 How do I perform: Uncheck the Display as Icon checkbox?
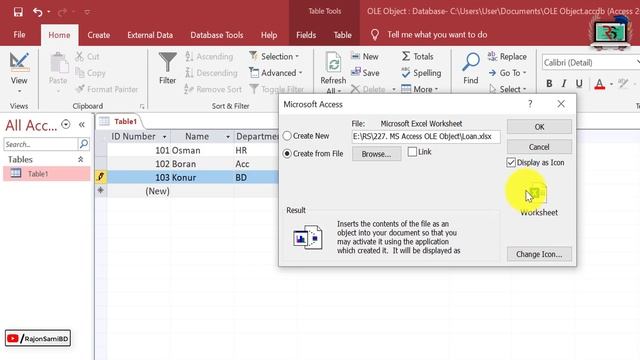point(511,162)
